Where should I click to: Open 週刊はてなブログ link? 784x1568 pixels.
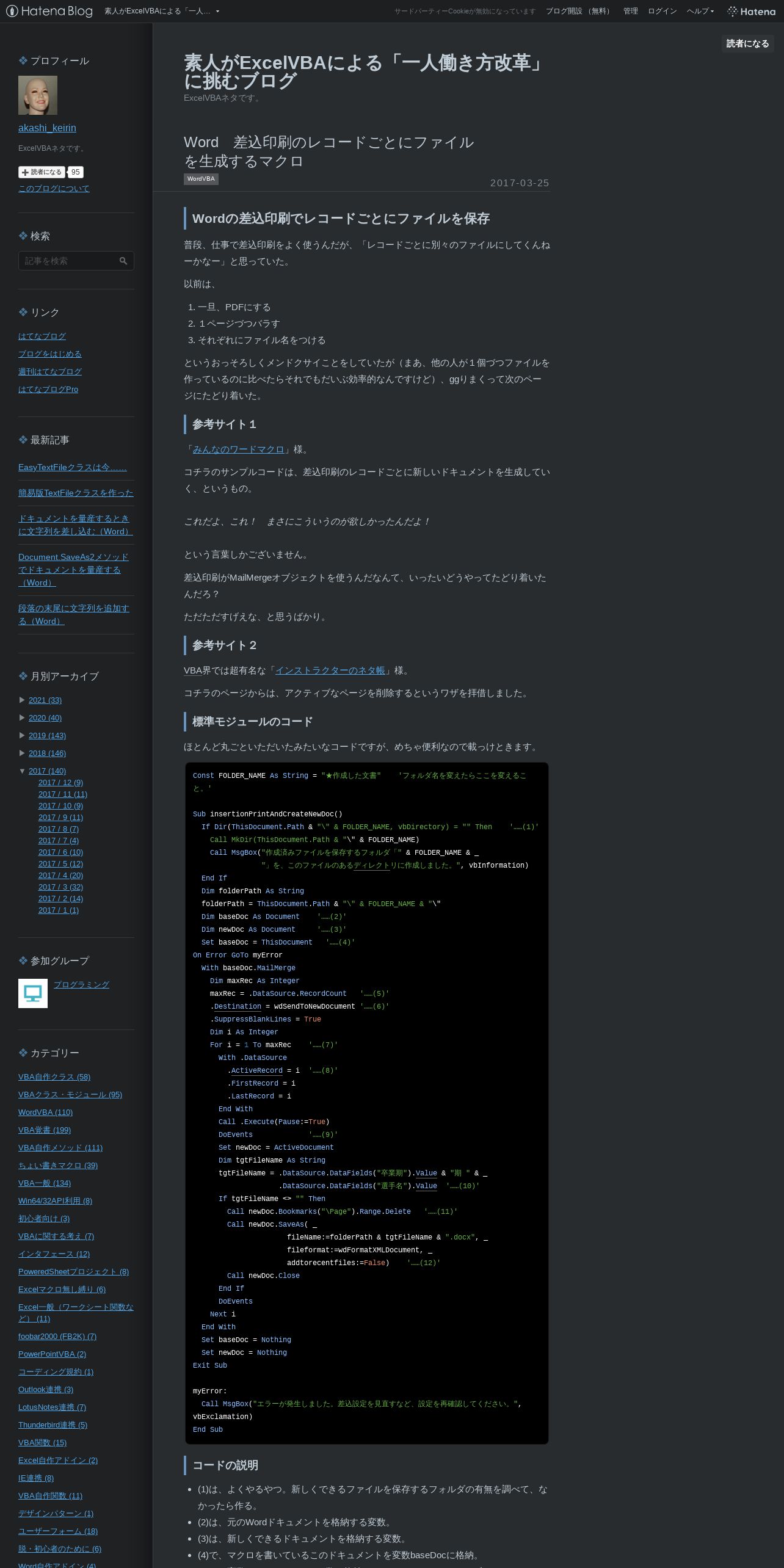pos(50,371)
